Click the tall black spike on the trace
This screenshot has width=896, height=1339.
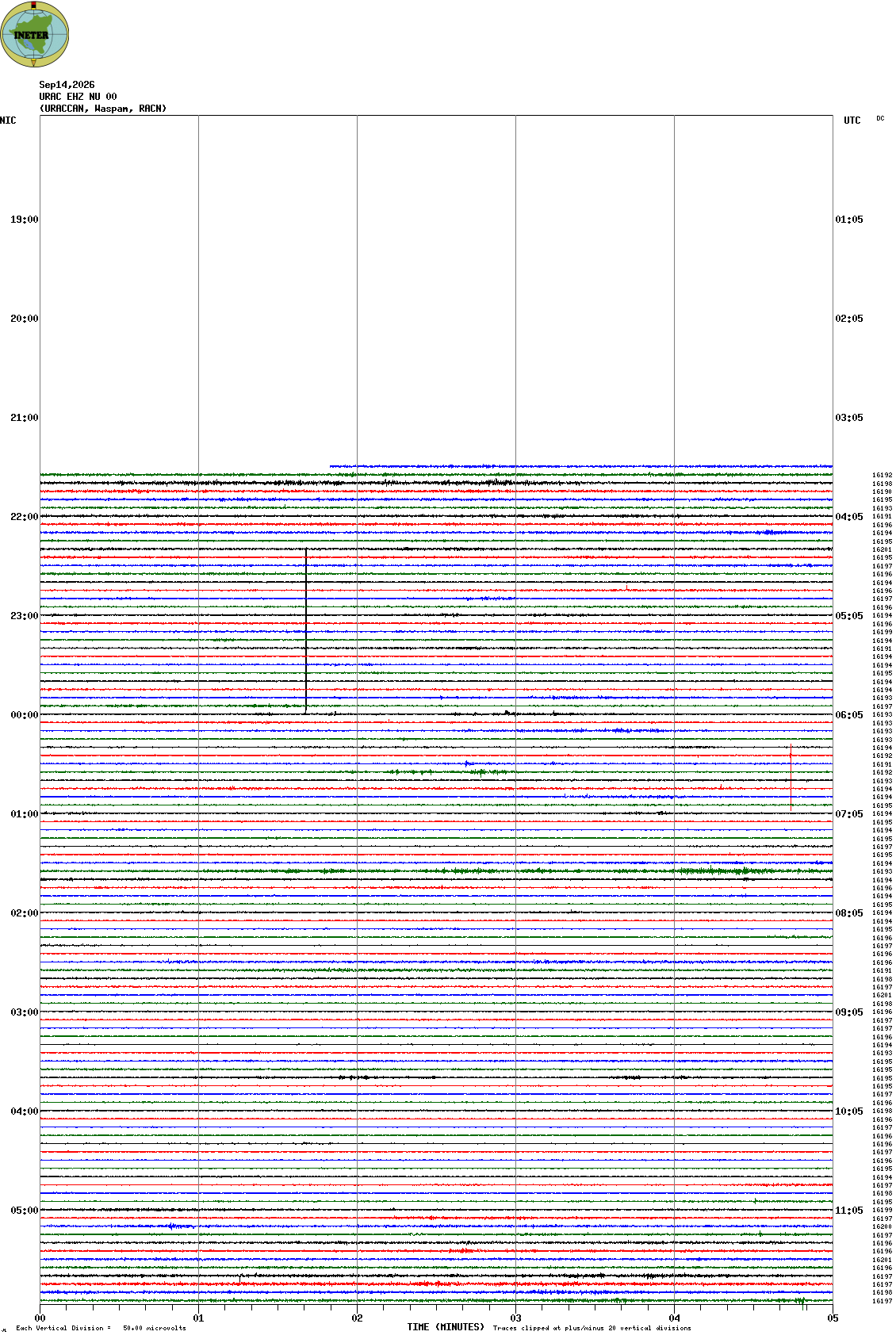point(306,631)
